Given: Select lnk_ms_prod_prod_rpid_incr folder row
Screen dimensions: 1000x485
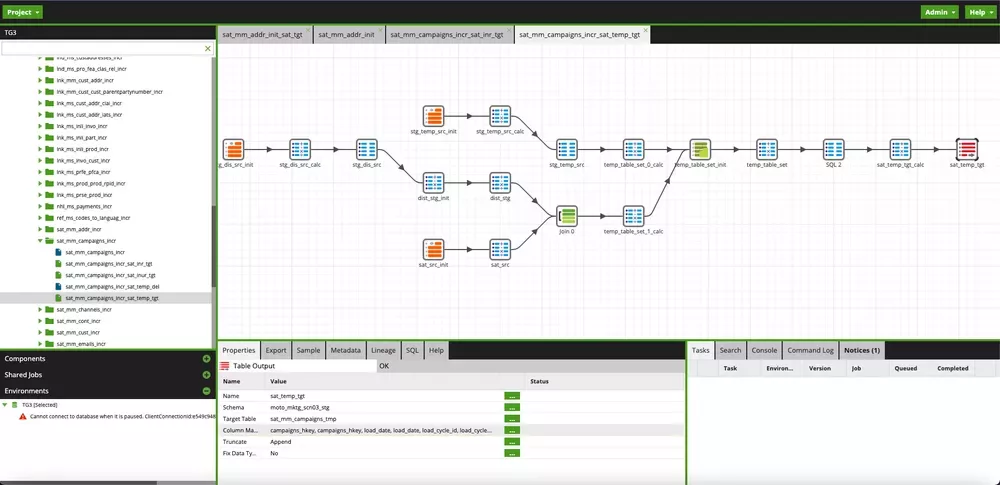Looking at the screenshot, I should 91,183.
